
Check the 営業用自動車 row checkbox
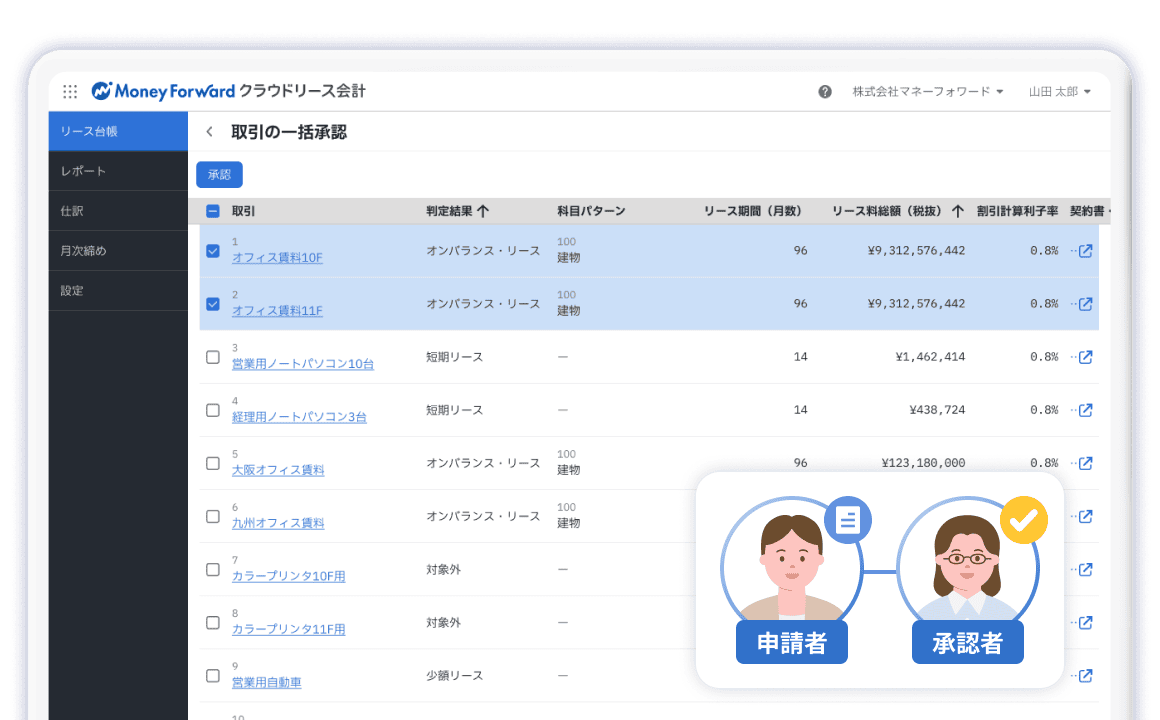click(x=213, y=676)
